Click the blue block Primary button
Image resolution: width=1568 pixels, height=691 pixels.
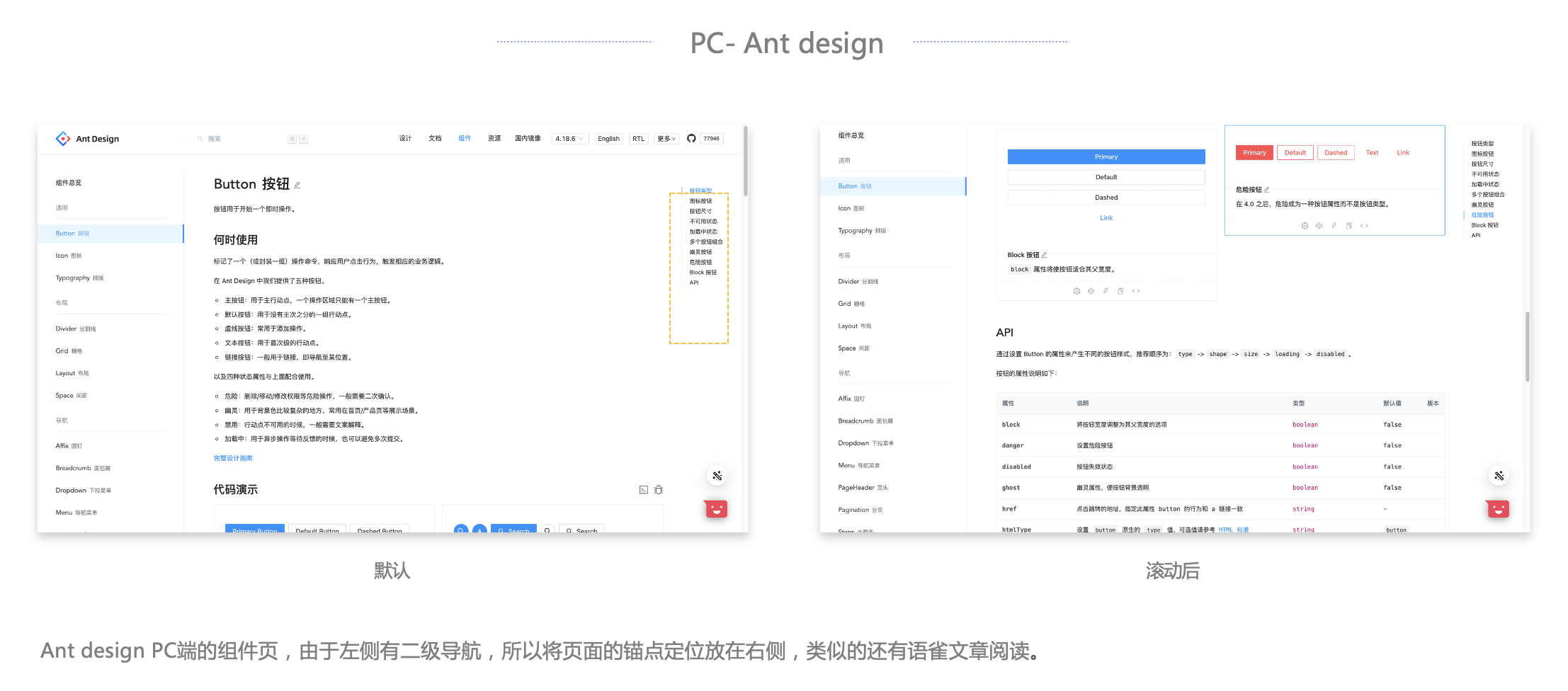coord(1106,157)
